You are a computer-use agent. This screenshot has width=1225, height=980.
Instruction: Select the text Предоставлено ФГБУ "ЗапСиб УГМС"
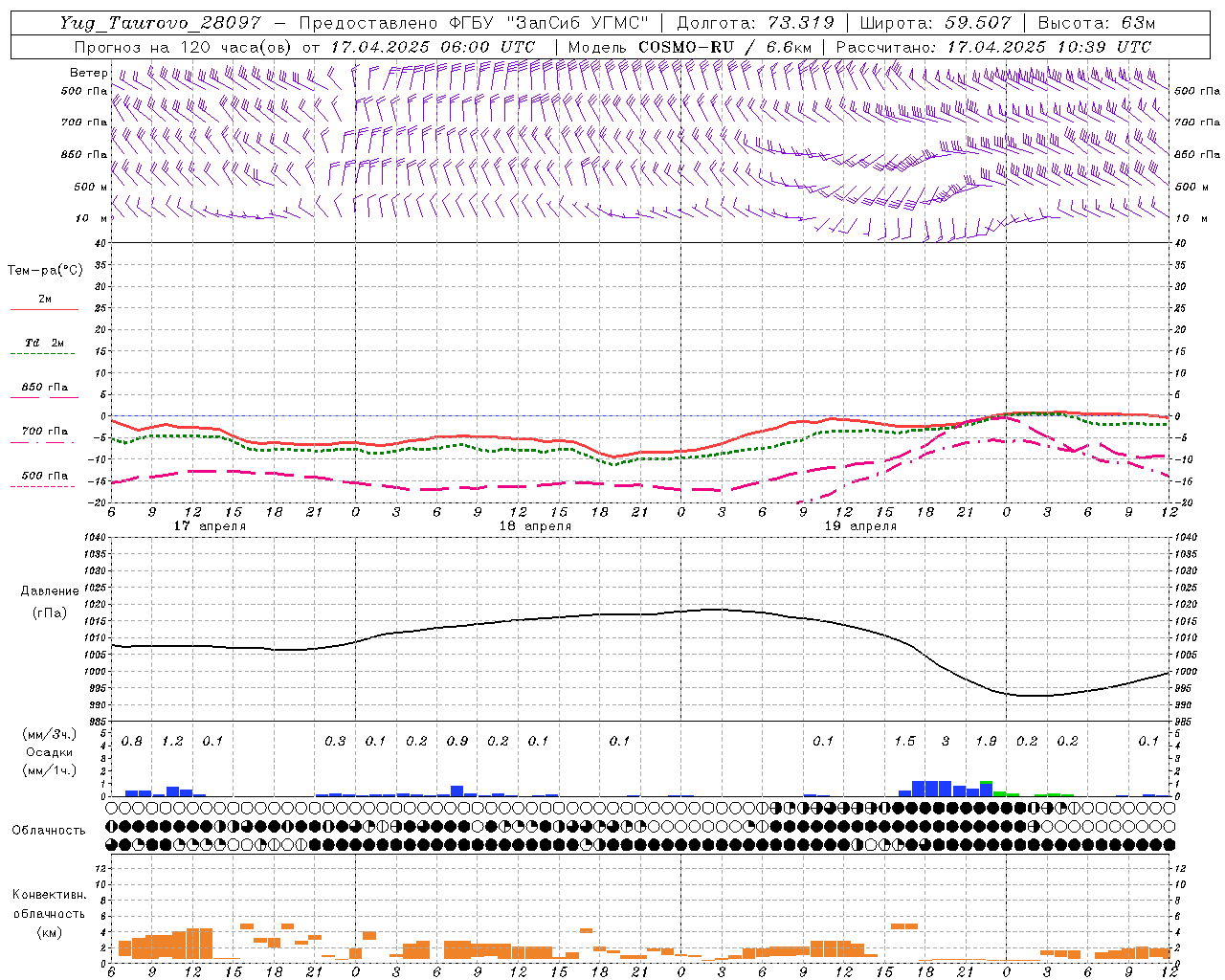474,23
